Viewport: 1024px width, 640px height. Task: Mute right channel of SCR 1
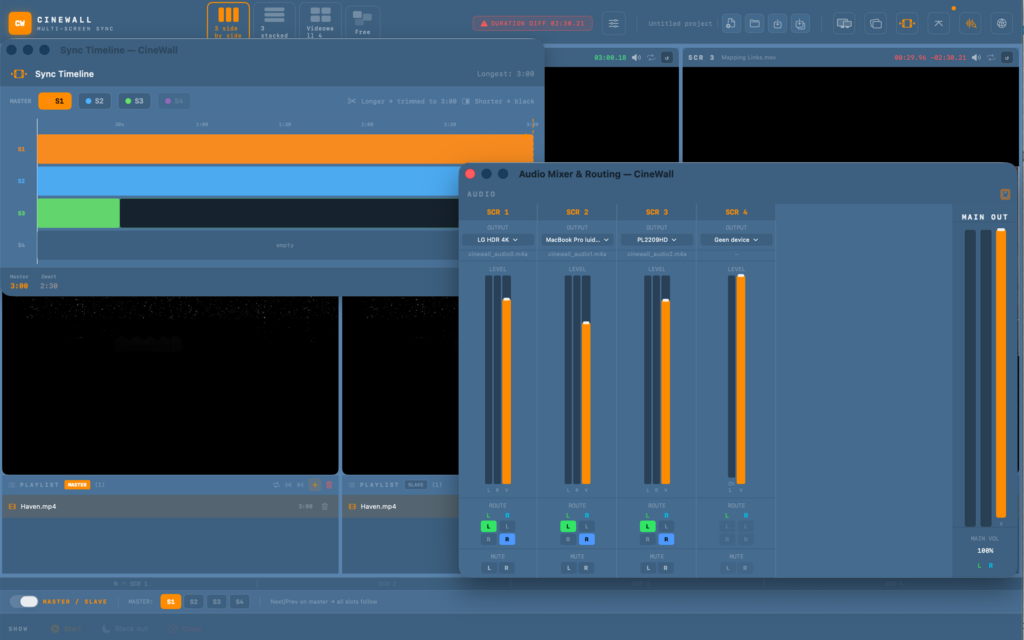pyautogui.click(x=506, y=568)
